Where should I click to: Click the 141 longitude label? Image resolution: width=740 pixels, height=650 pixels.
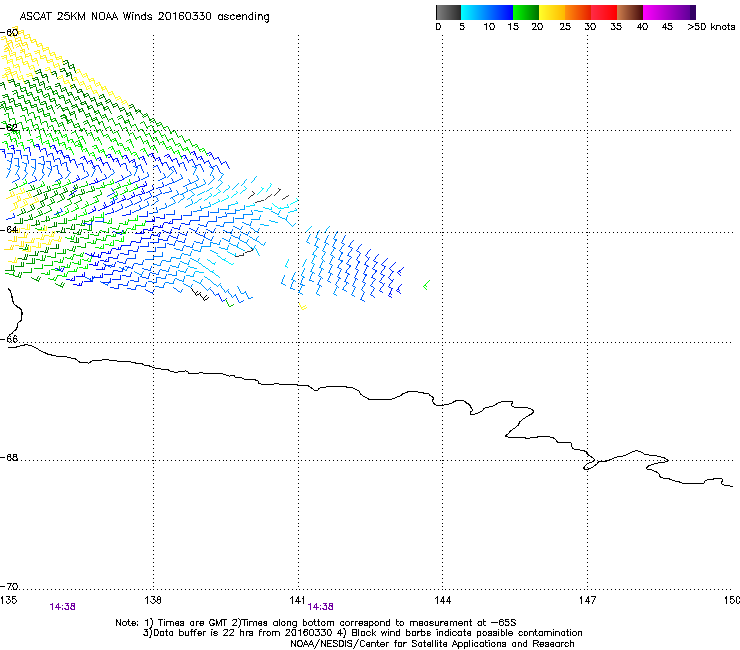click(297, 600)
